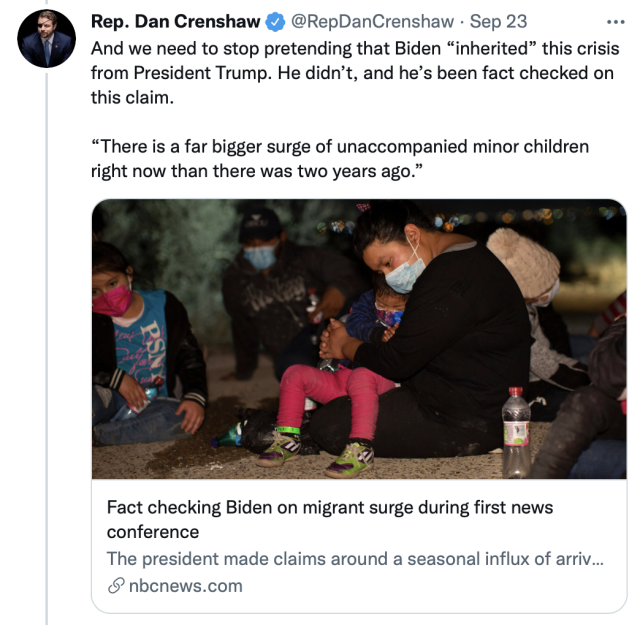Image resolution: width=640 pixels, height=625 pixels.
Task: Click the article summary "The president made claims"
Action: click(x=355, y=559)
